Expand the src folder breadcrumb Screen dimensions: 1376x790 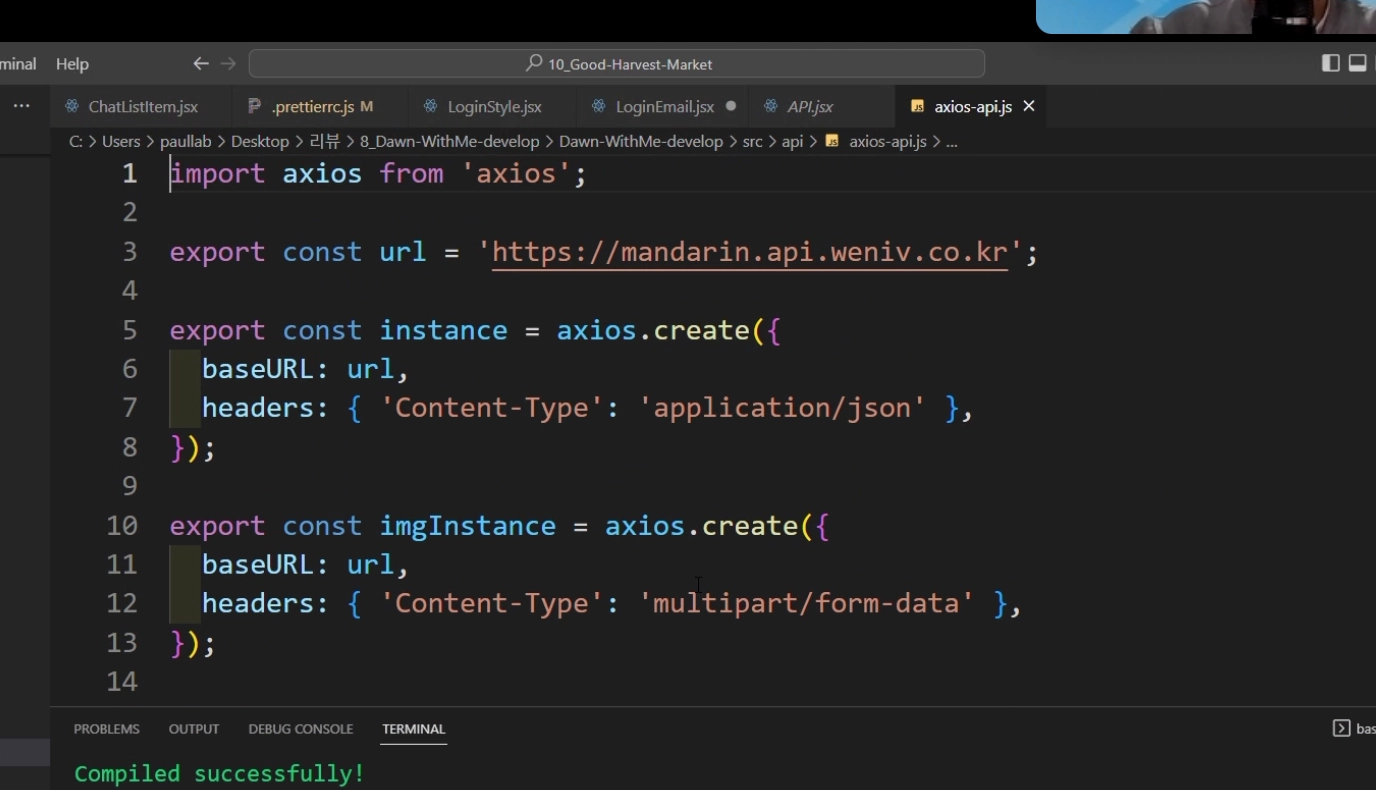[752, 142]
